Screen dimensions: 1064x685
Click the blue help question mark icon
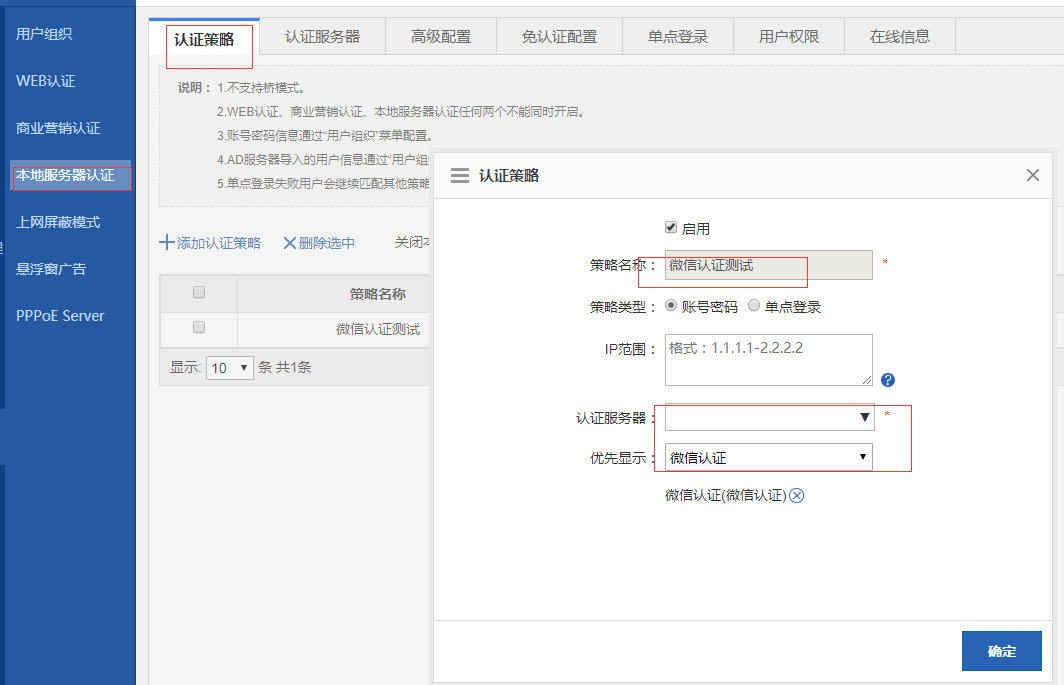(x=887, y=380)
